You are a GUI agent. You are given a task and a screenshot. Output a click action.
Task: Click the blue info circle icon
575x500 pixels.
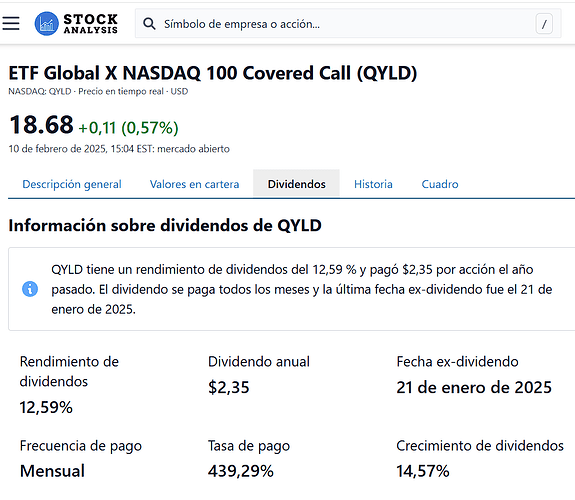click(30, 289)
